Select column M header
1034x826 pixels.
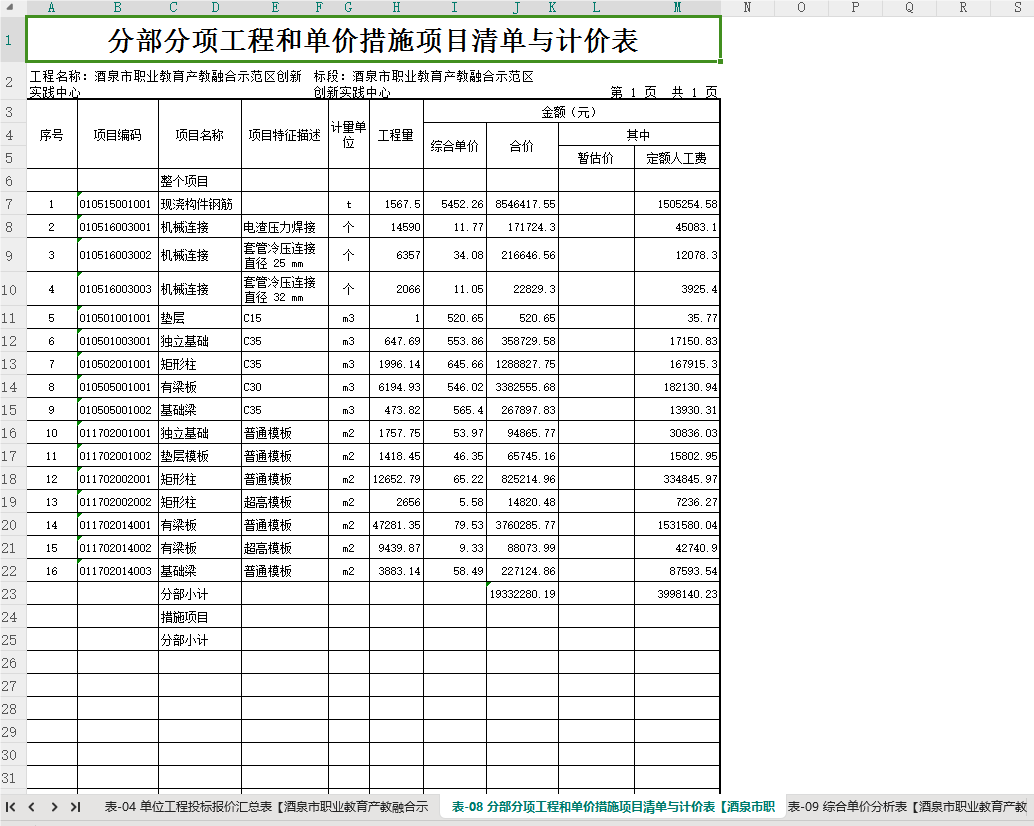(677, 7)
